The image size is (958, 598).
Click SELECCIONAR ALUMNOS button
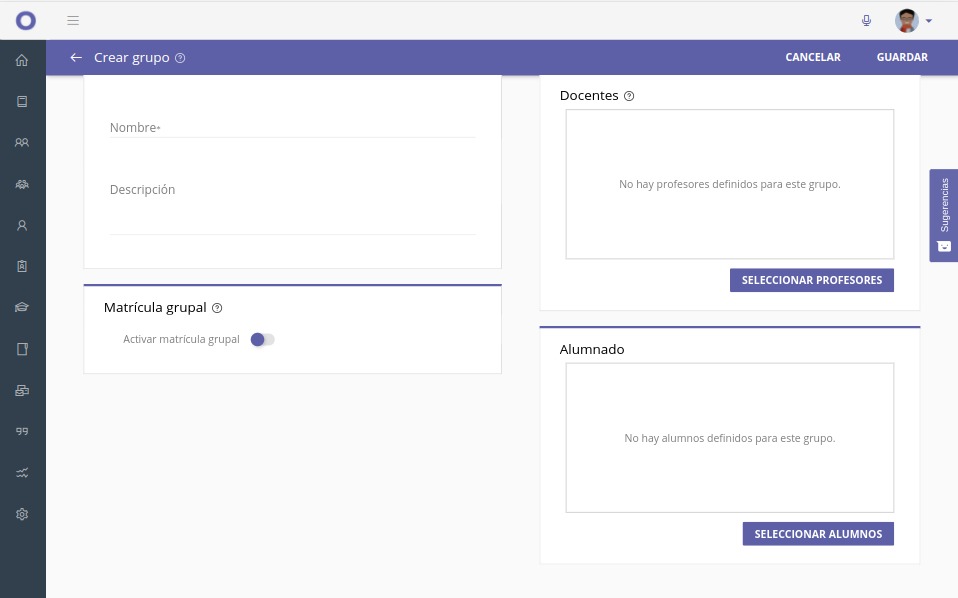click(x=817, y=534)
